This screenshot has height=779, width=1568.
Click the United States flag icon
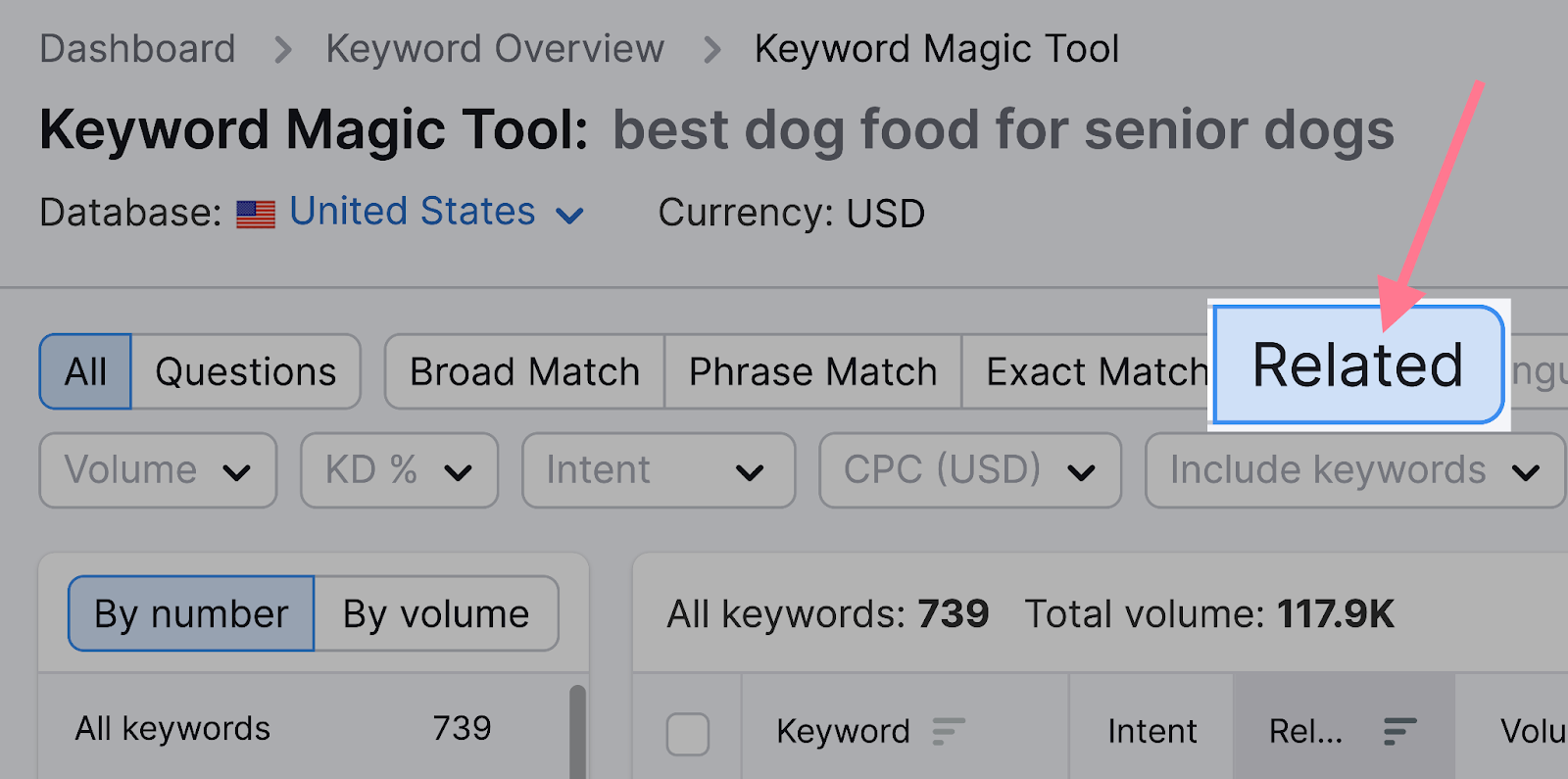256,215
